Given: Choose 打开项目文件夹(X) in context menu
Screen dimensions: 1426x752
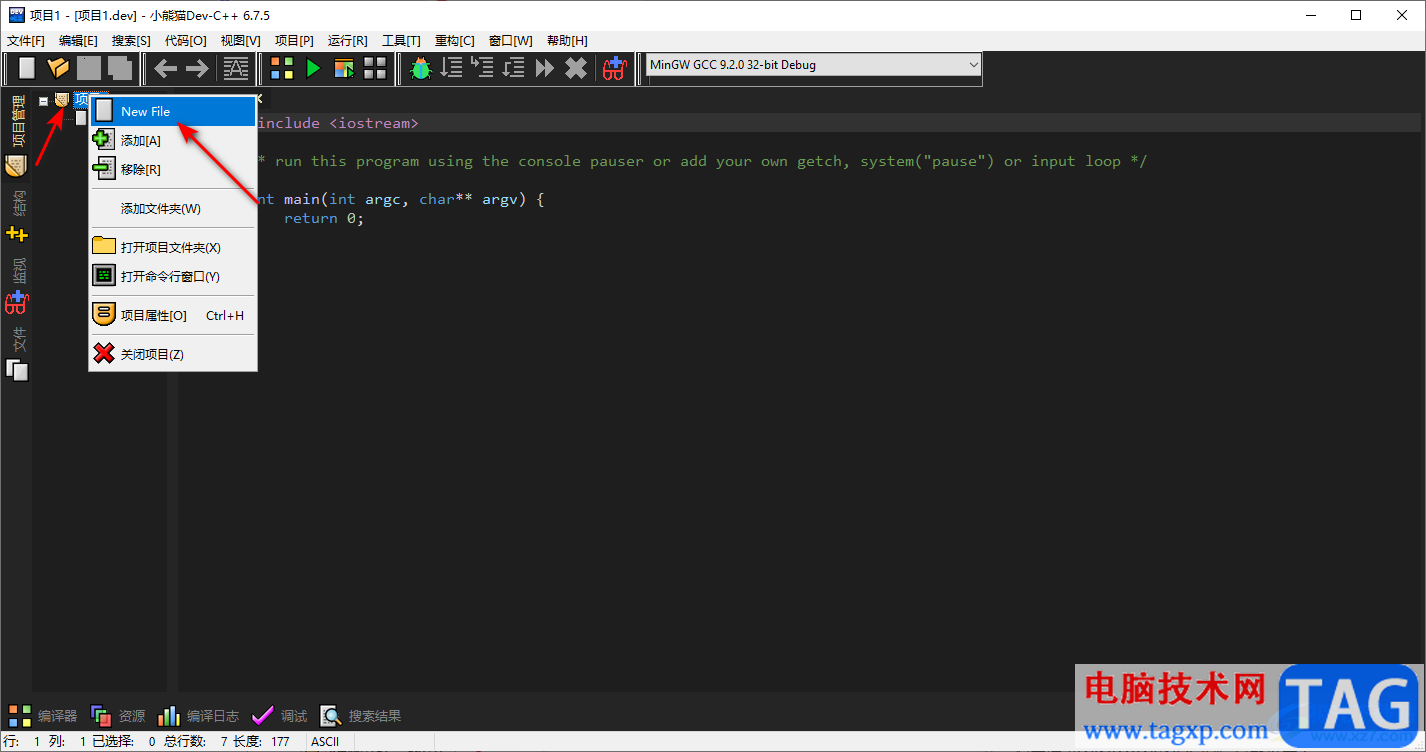Looking at the screenshot, I should click(x=173, y=247).
